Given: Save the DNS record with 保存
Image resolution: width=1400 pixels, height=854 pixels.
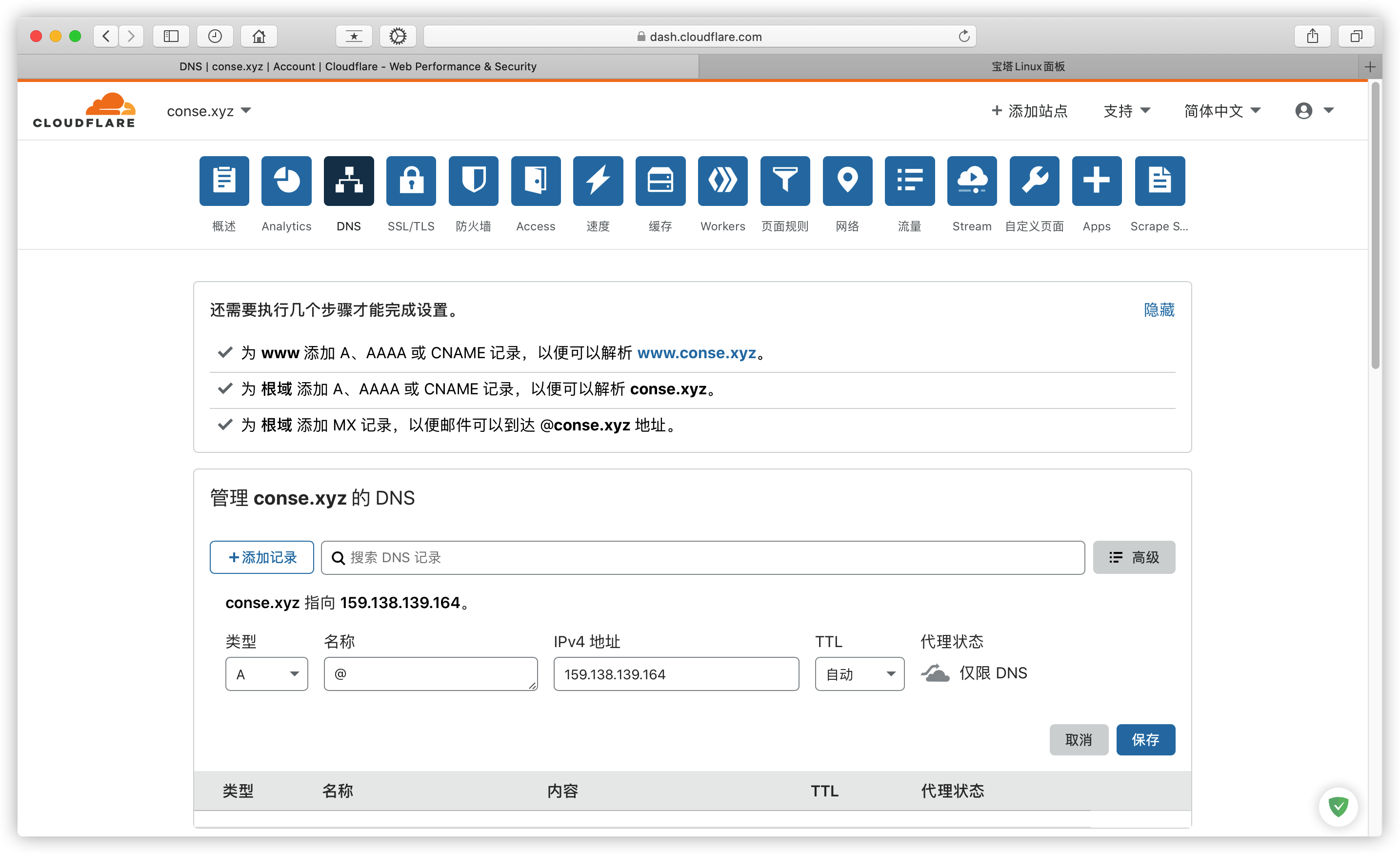Looking at the screenshot, I should (x=1145, y=740).
